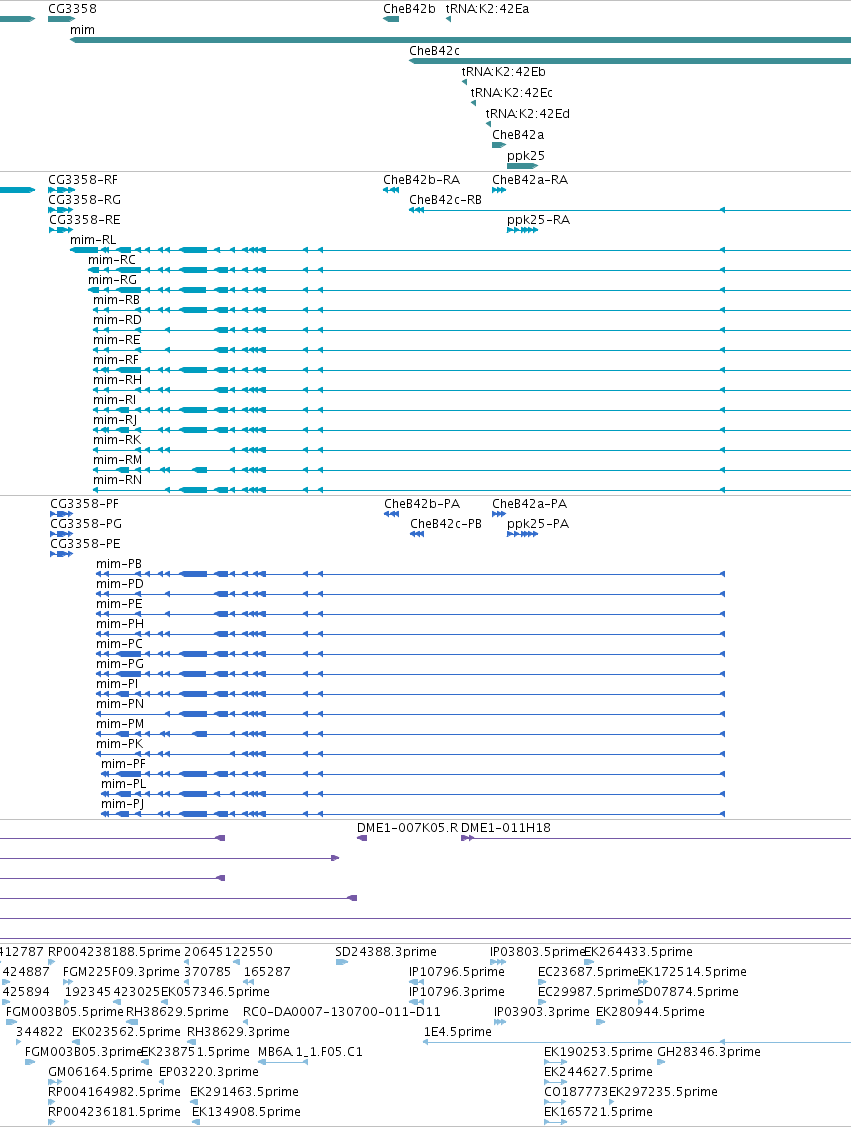The width and height of the screenshot is (851, 1127).
Task: Click the mim-RK transcript label
Action: tap(116, 440)
